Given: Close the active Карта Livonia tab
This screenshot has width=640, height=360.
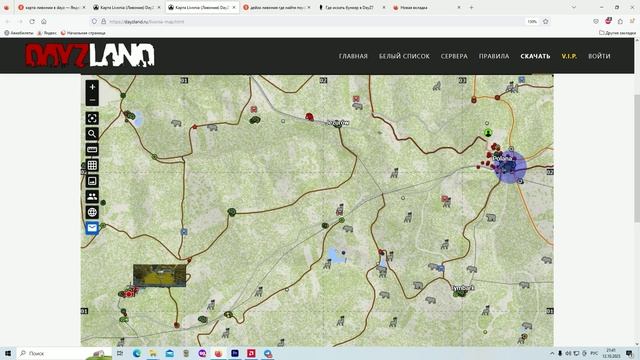Looking at the screenshot, I should point(234,7).
